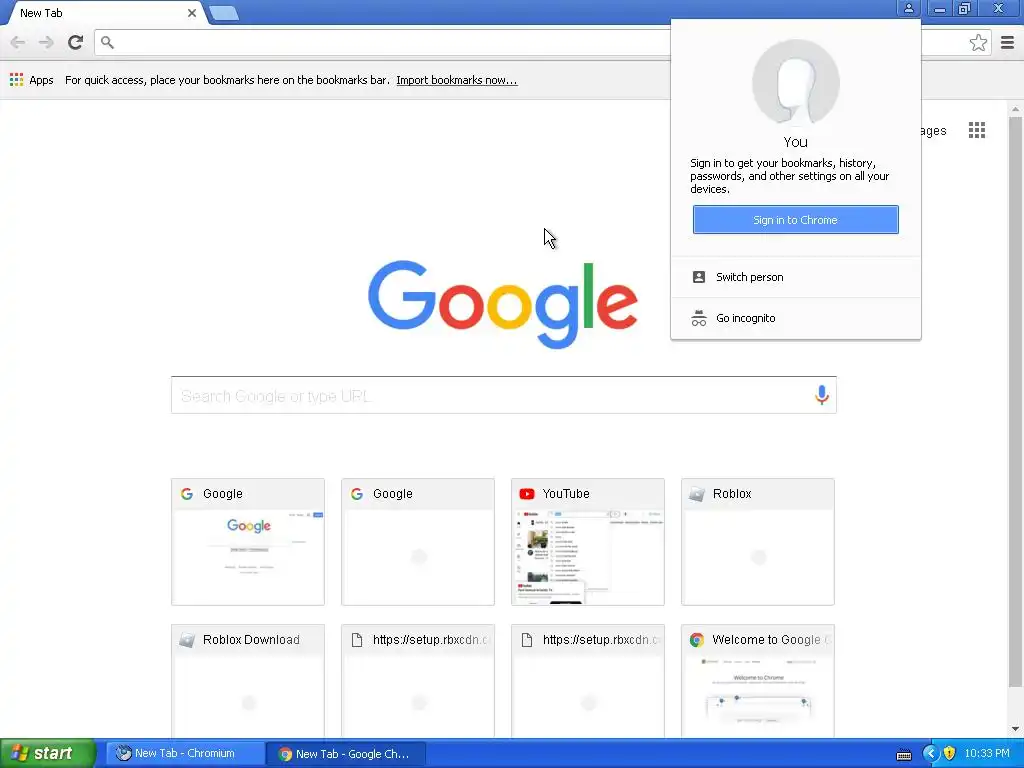Click the Switch person icon

698,277
